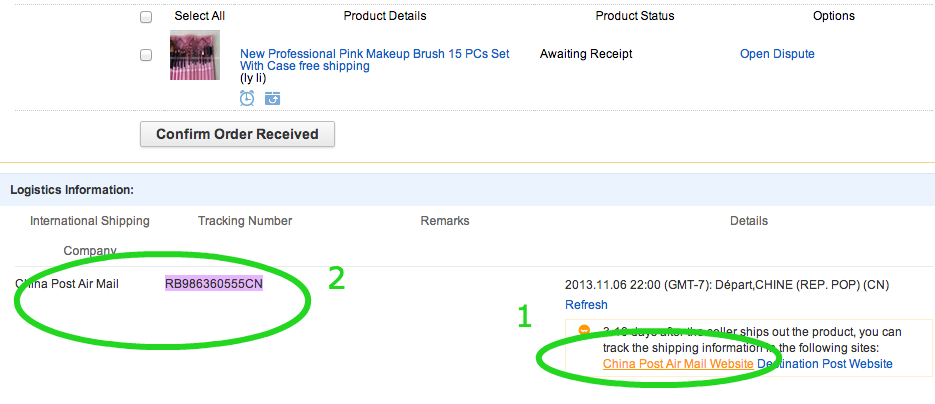Click the Départ CHINE tracking status line

[727, 285]
